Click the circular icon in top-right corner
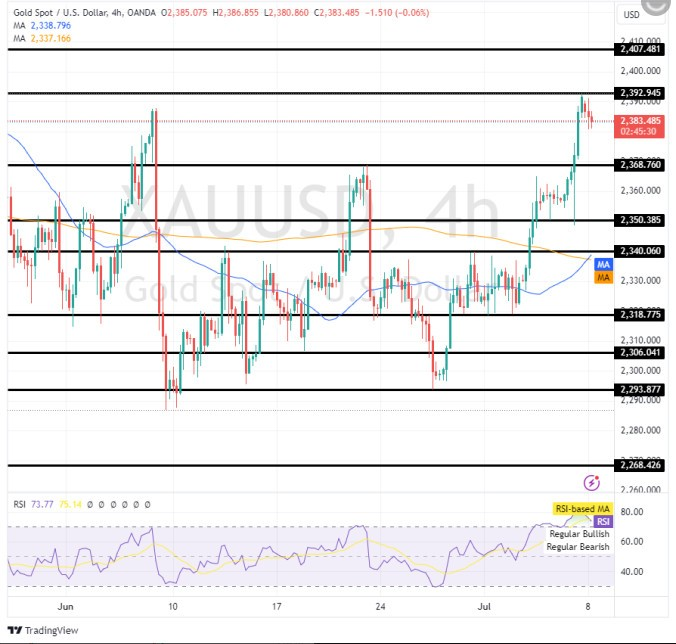Screen dimensions: 676x644 point(654,7)
